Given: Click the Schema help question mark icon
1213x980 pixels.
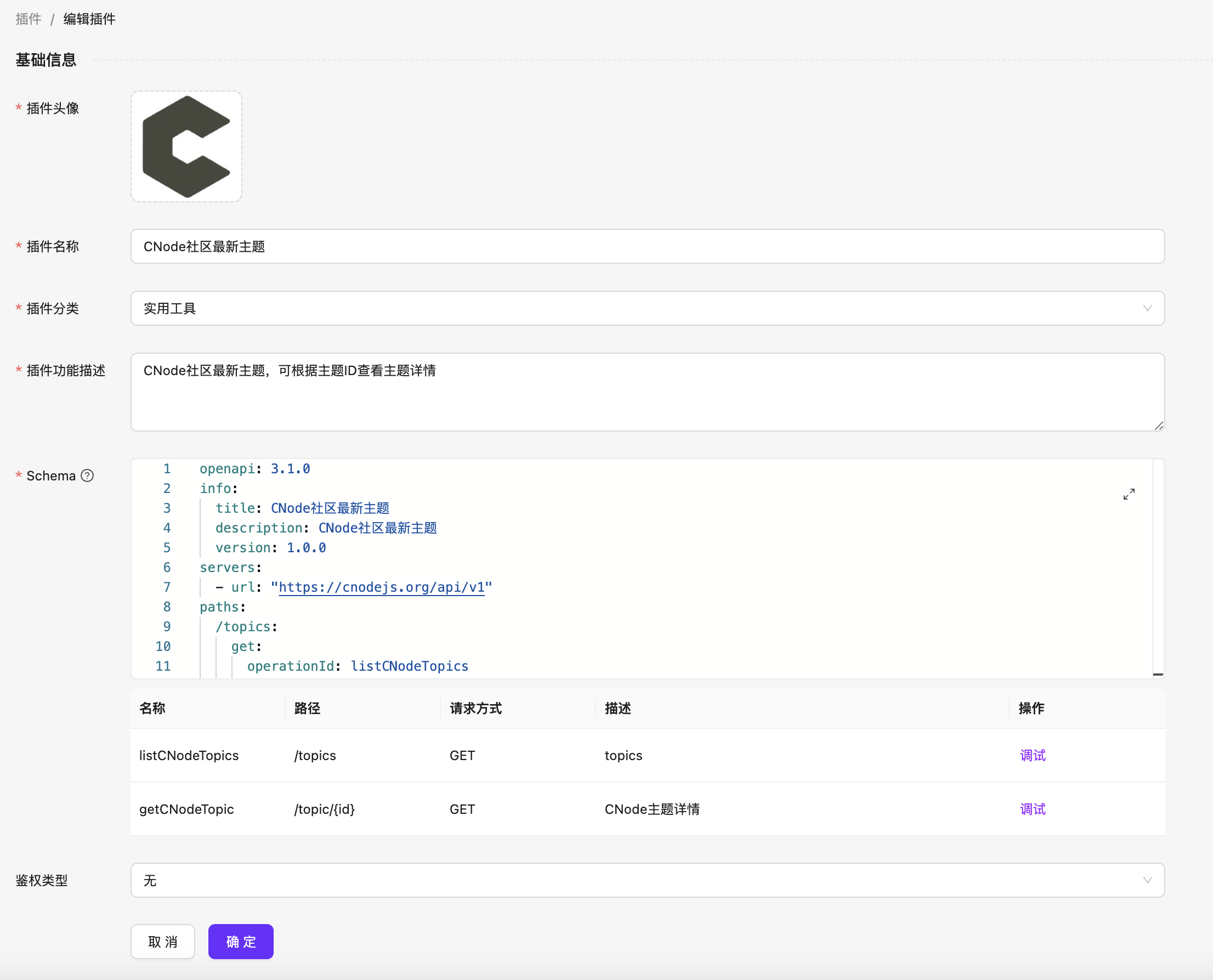Looking at the screenshot, I should pyautogui.click(x=88, y=476).
